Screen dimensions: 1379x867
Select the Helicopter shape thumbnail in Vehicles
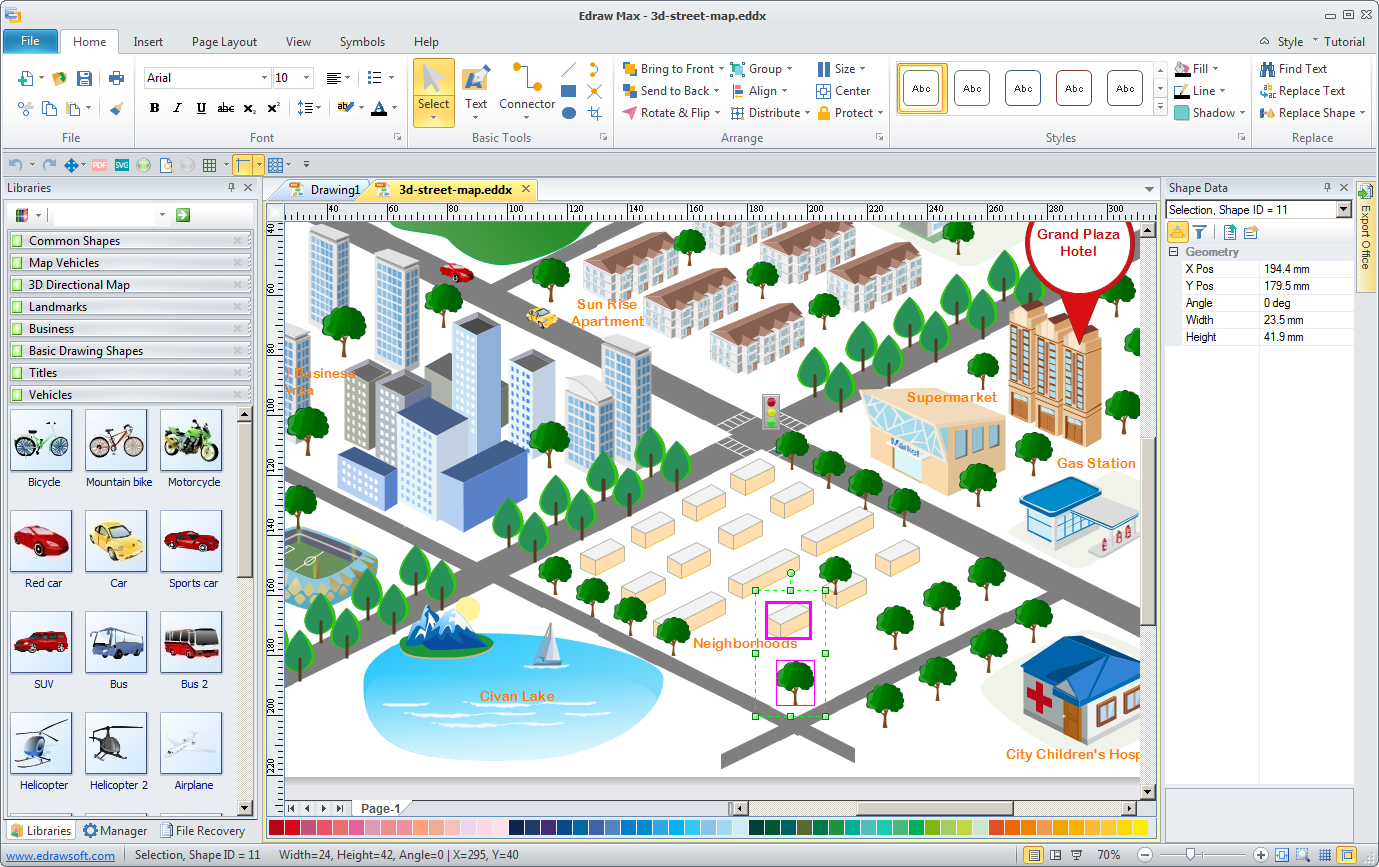click(41, 743)
